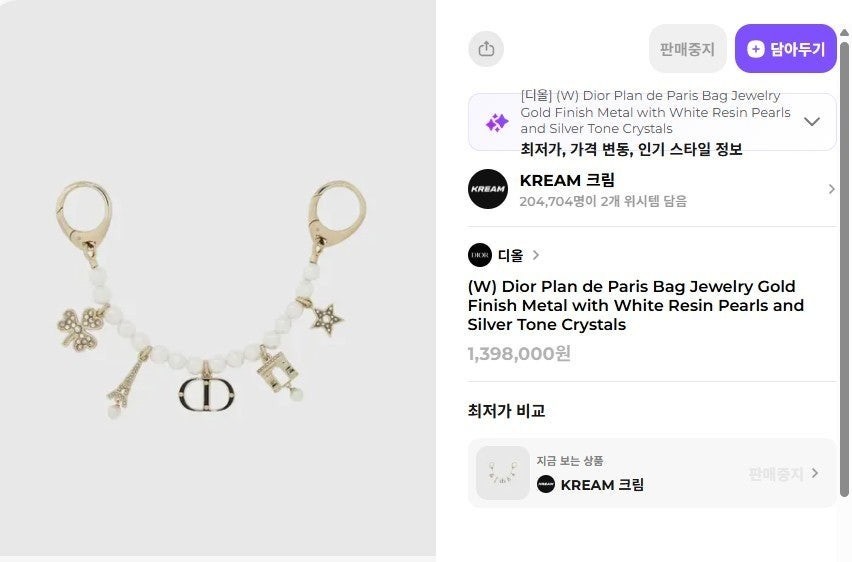The image size is (852, 562).
Task: Open 디올 brand page chevron
Action: click(536, 255)
